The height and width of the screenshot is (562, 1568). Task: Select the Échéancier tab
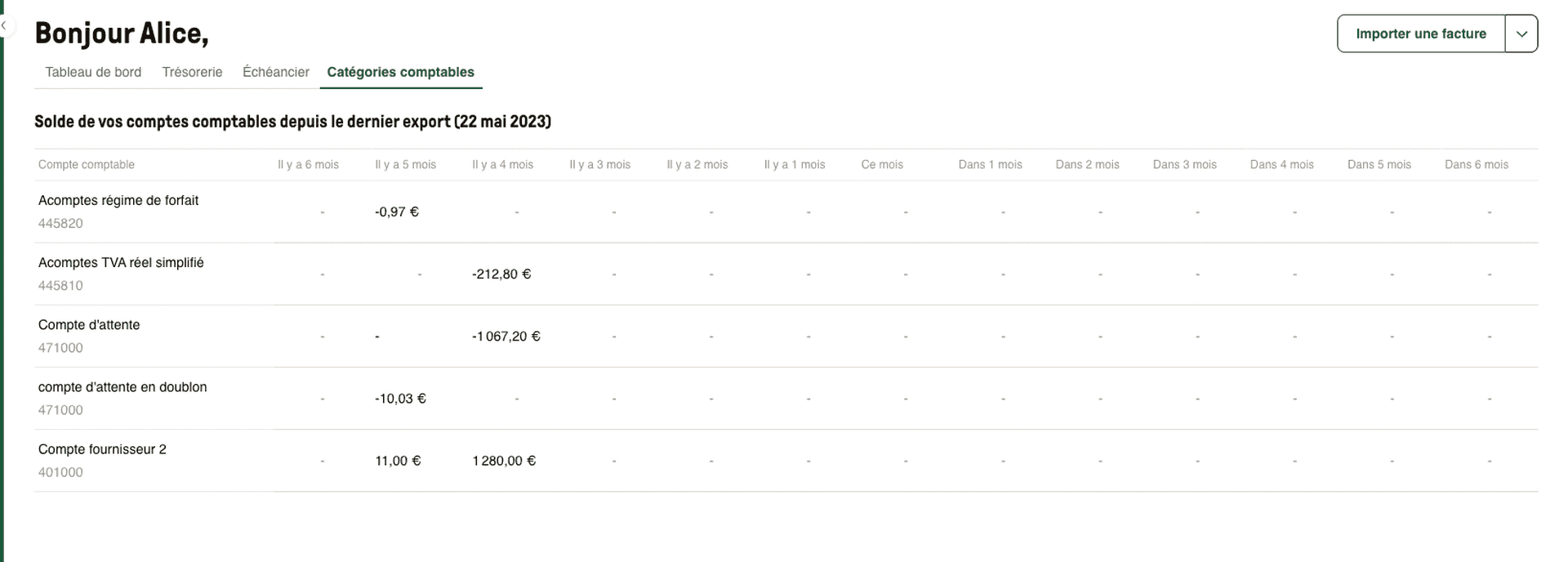[275, 72]
